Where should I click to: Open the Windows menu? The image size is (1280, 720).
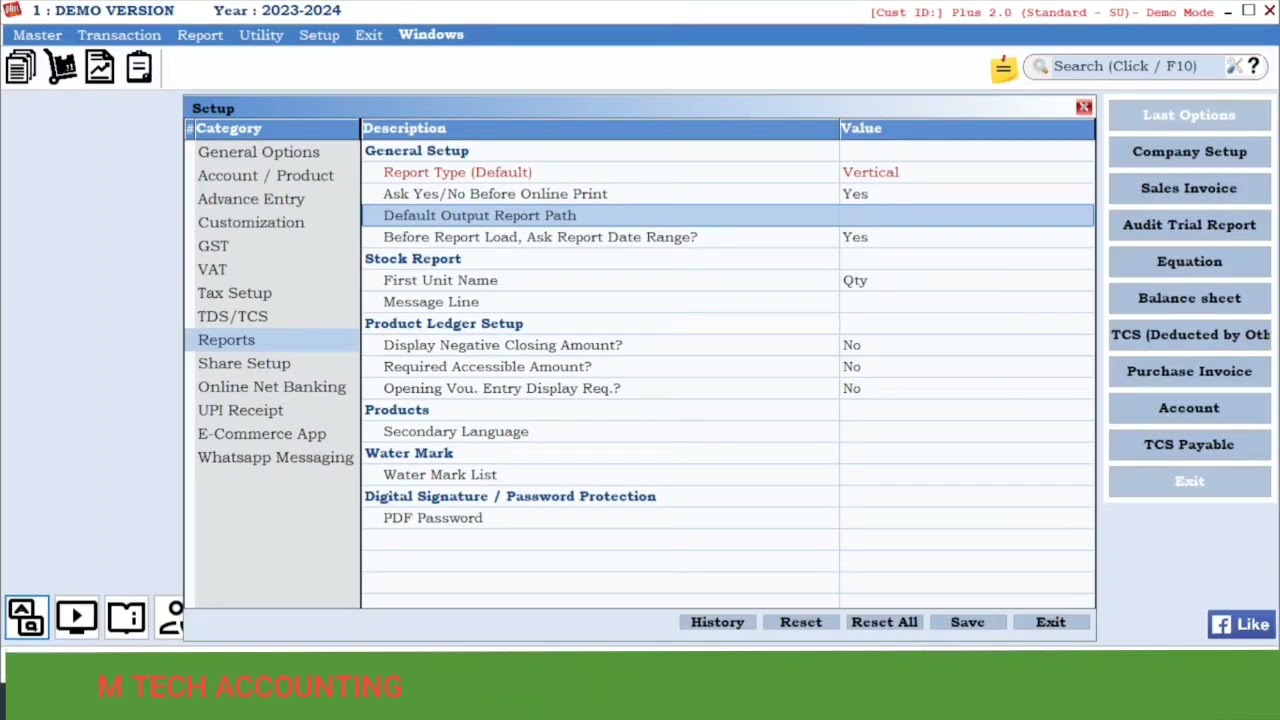click(431, 35)
